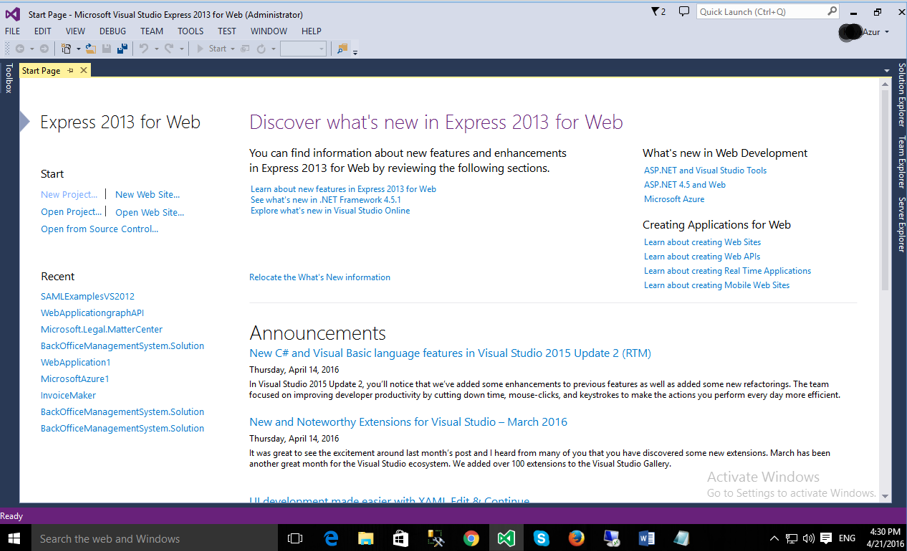
Task: Open the Action Center notification icon
Action: [x=826, y=538]
